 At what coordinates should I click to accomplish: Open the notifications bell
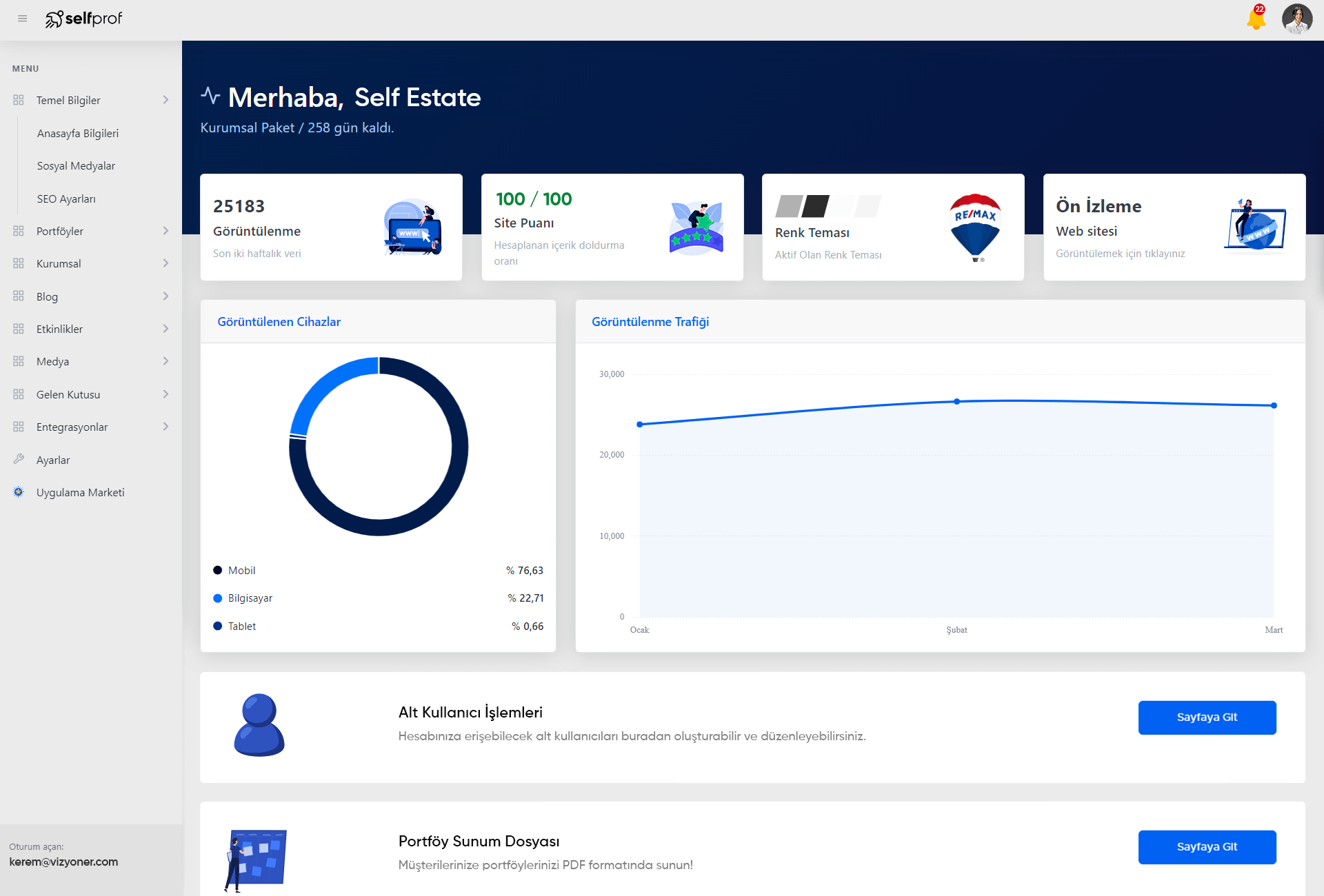point(1256,19)
